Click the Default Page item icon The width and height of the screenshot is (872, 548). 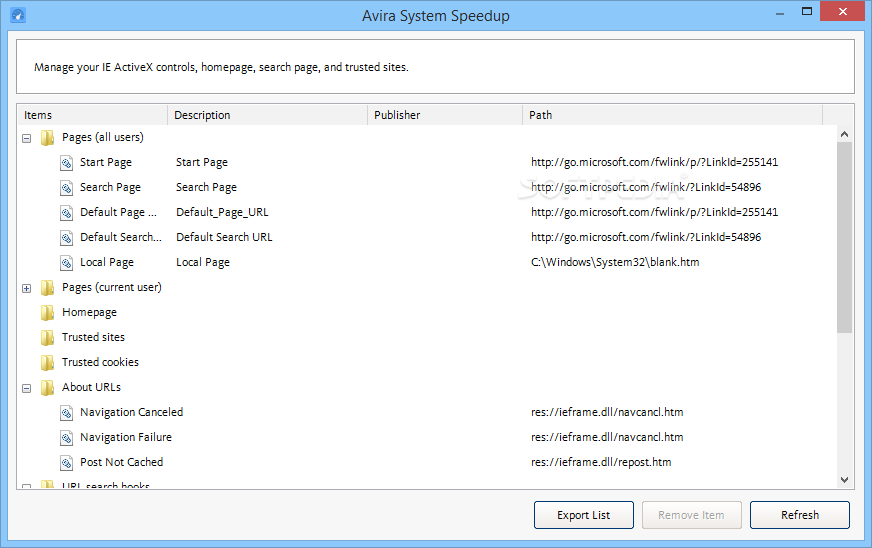66,213
